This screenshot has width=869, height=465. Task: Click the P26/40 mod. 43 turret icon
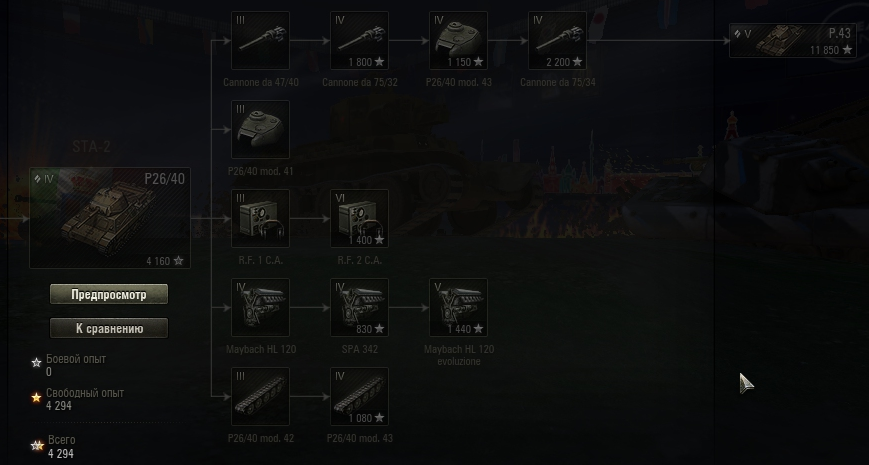click(x=458, y=40)
